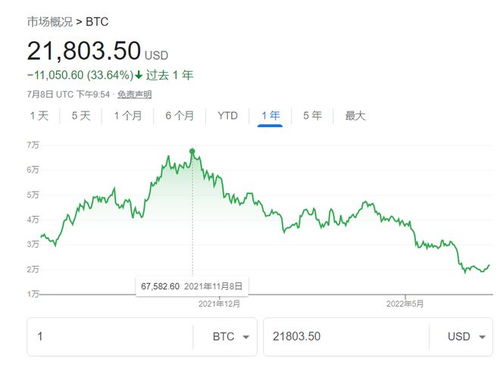
Task: Switch to the 5 天 range tab
Action: coord(81,116)
